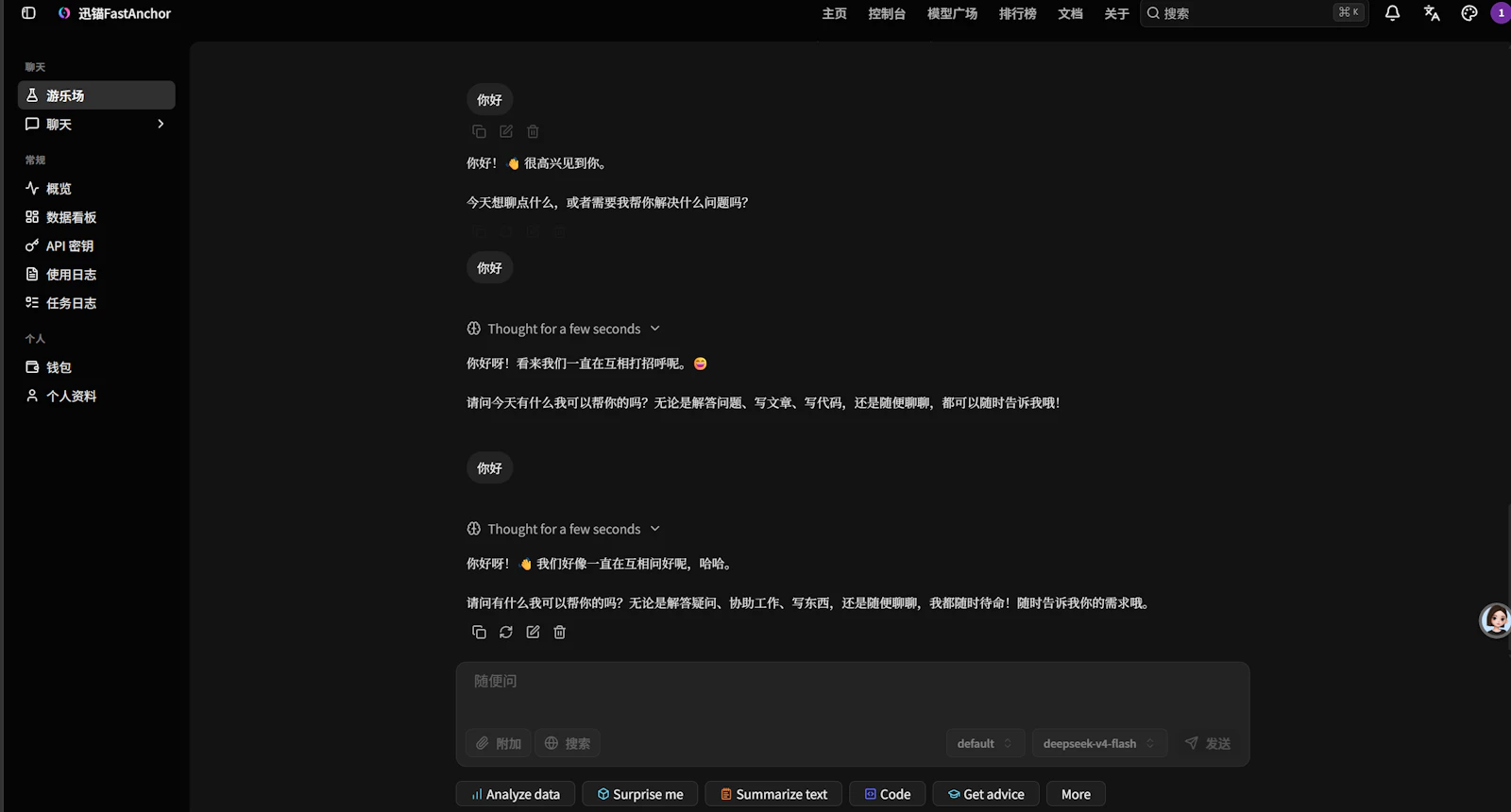Delete the last assistant reply
The image size is (1511, 812).
[559, 632]
